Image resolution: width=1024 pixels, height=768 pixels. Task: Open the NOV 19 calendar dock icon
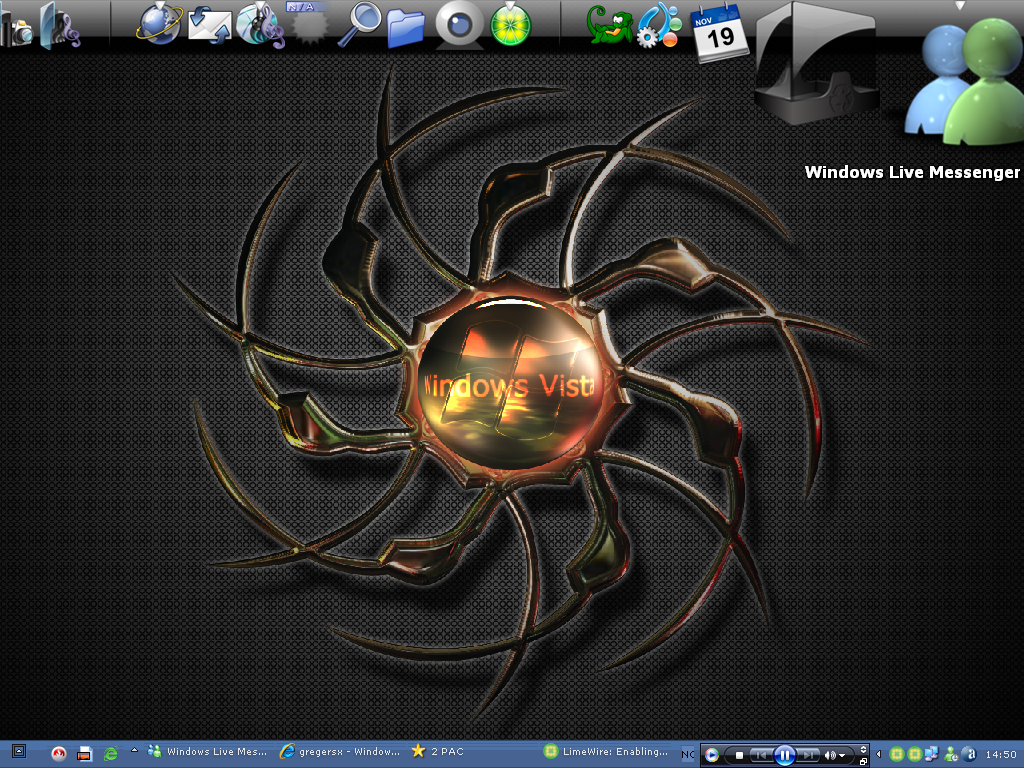[x=720, y=33]
